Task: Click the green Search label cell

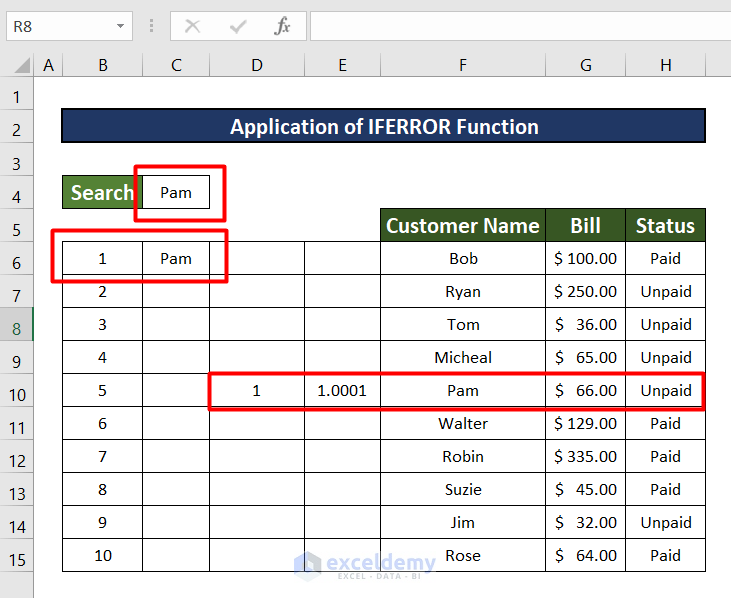Action: tap(102, 192)
